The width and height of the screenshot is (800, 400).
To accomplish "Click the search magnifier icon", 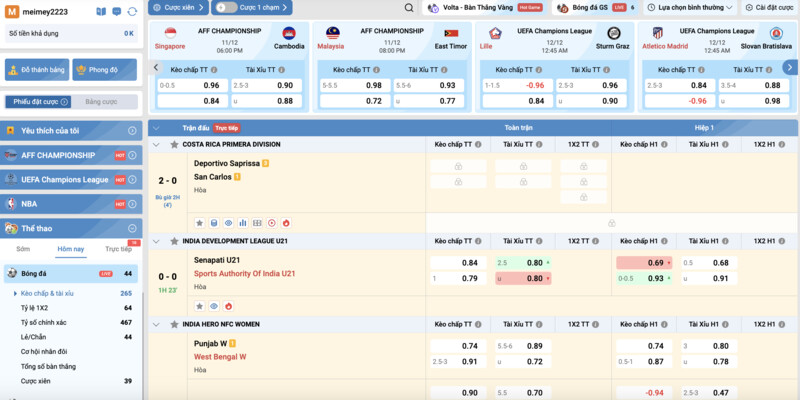I will [409, 8].
